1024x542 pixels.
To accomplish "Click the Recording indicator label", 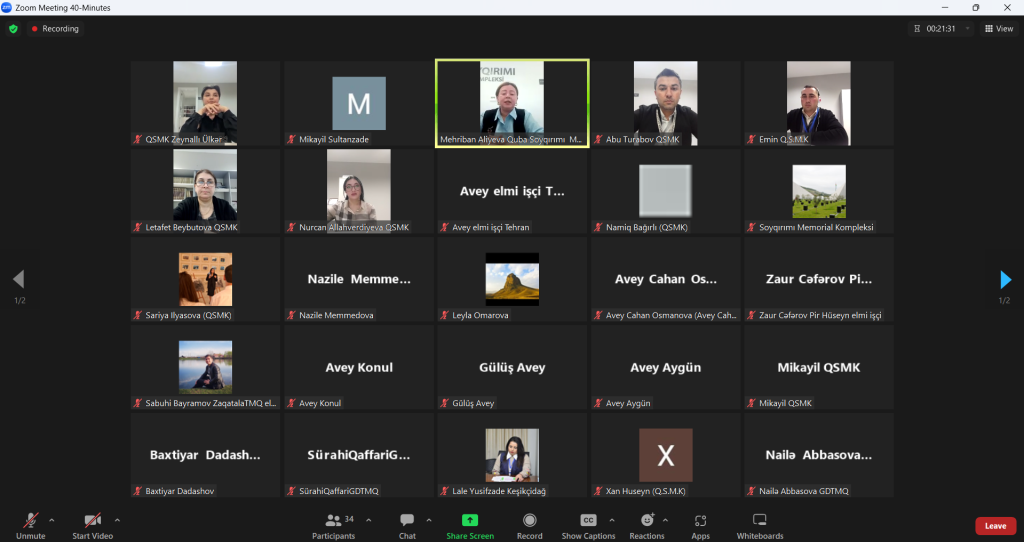I will coord(56,29).
